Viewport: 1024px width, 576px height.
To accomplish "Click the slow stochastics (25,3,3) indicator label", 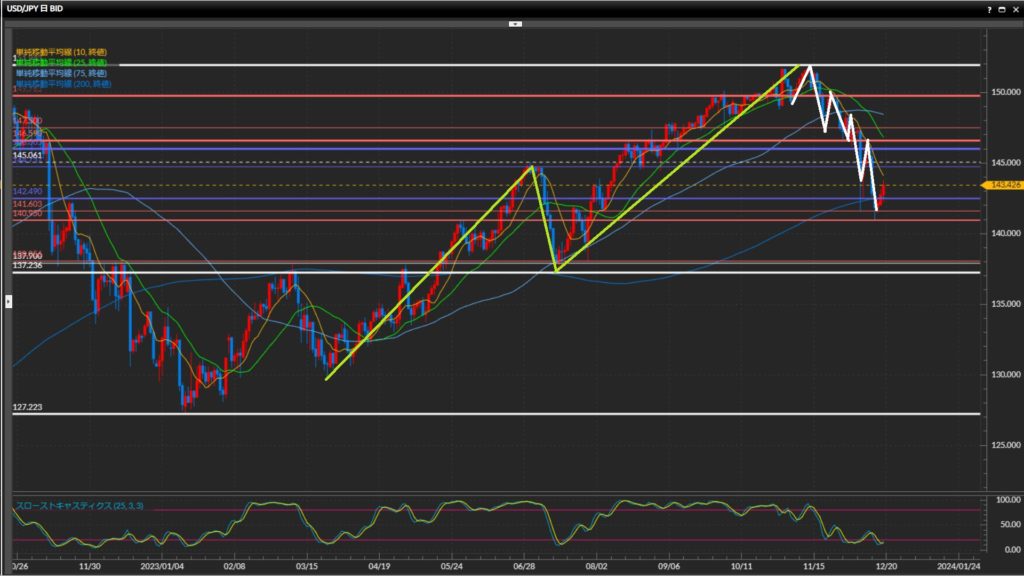I will (x=79, y=507).
